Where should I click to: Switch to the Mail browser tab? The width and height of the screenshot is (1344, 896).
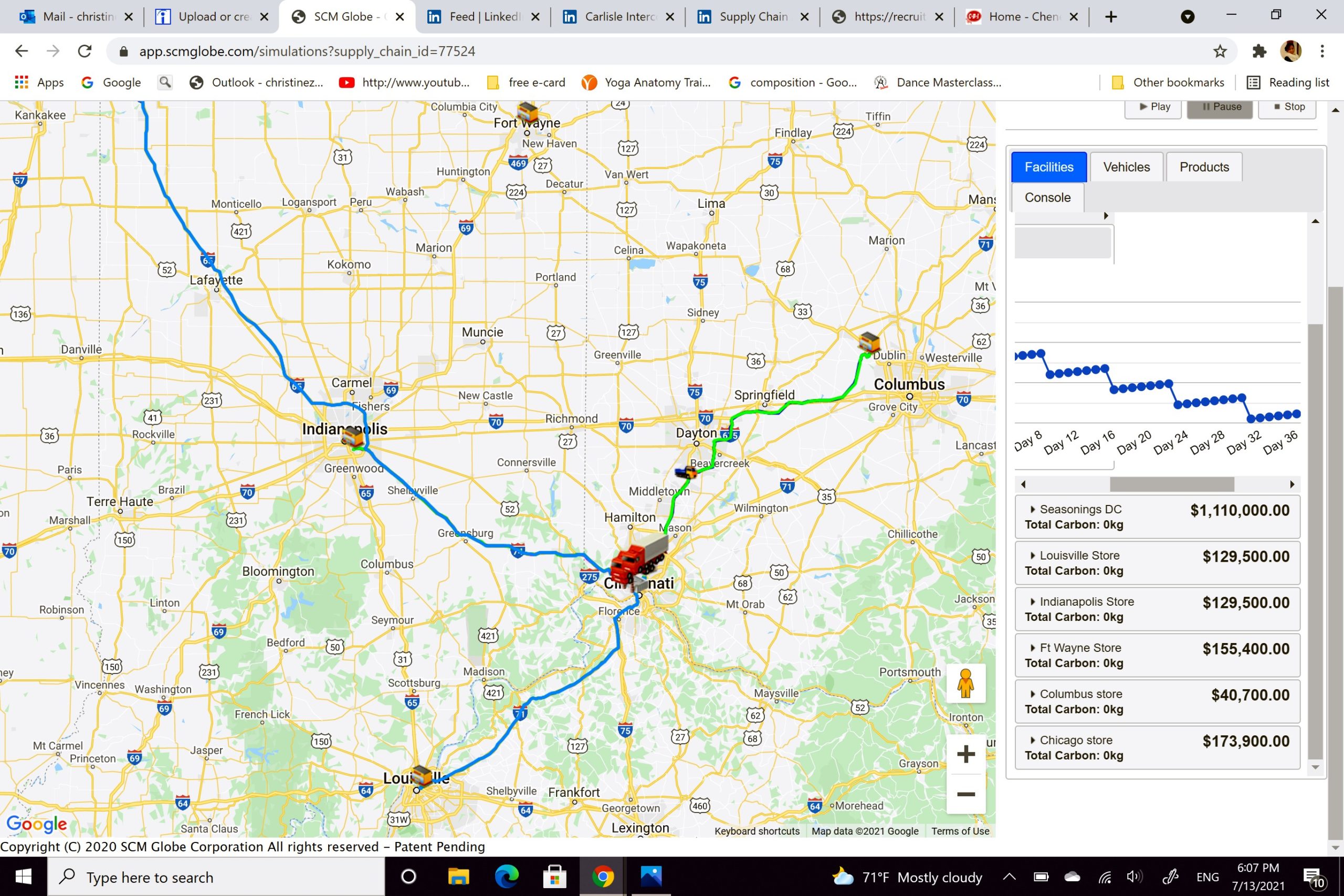tap(77, 17)
